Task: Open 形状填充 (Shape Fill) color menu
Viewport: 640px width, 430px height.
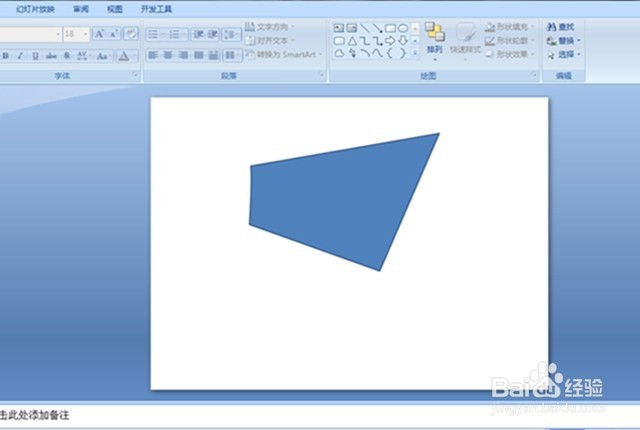Action: pos(509,27)
